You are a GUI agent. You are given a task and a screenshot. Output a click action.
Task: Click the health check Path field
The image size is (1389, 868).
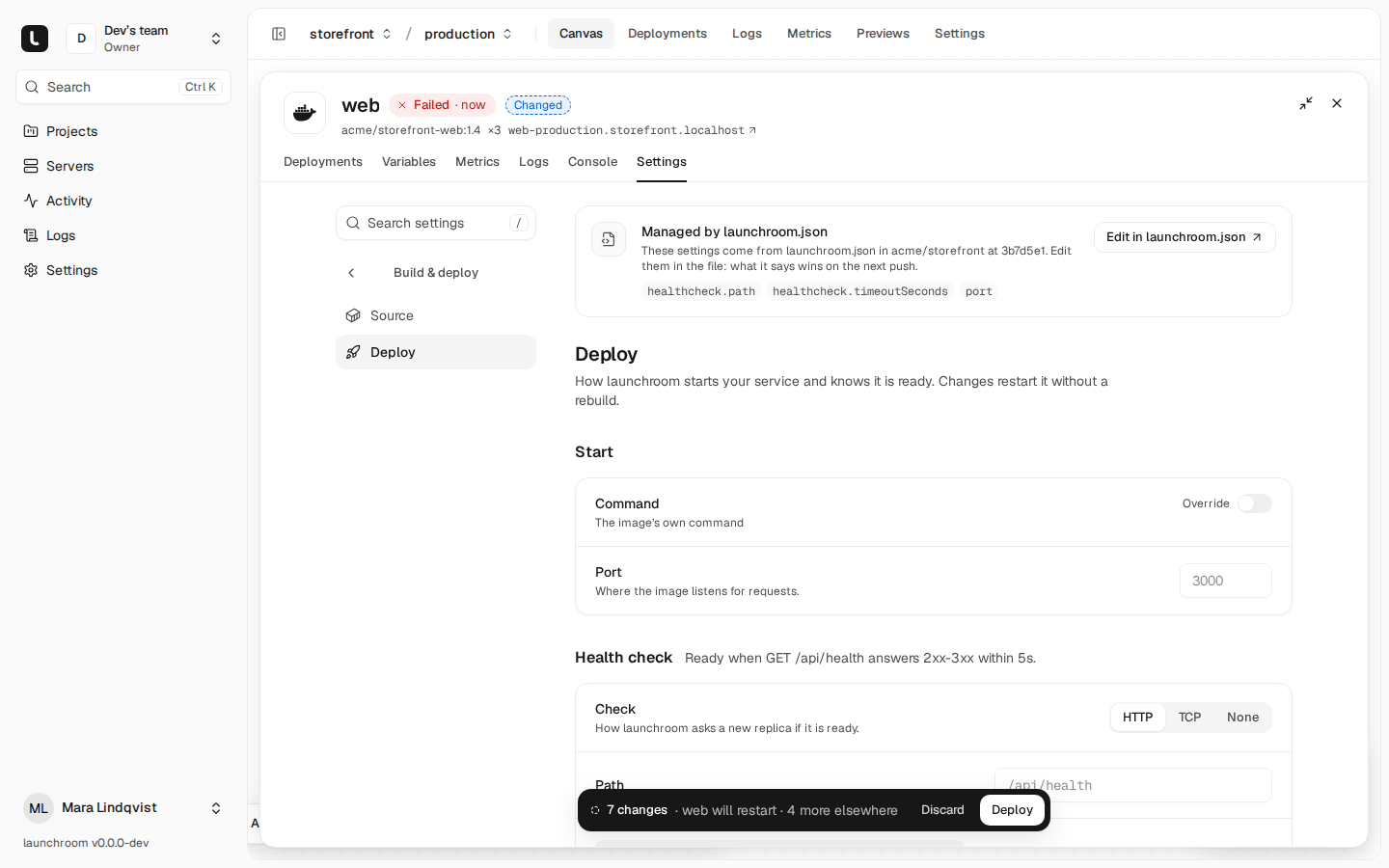[1132, 785]
